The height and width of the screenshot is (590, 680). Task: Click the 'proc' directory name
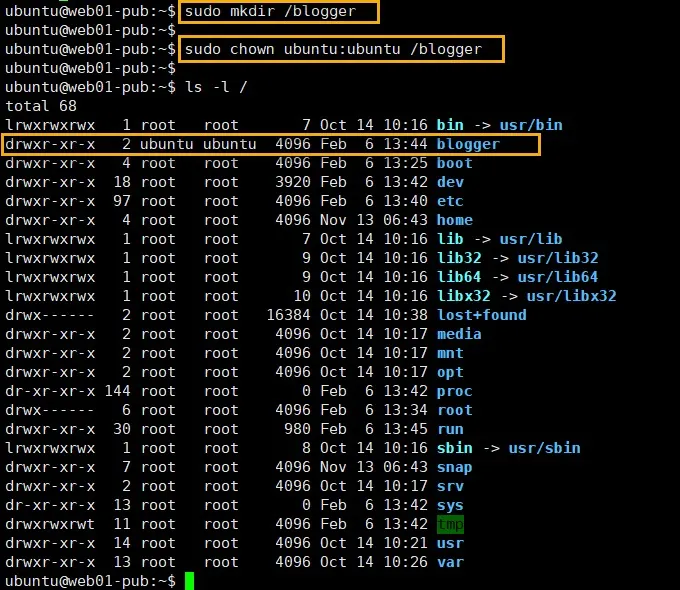coord(455,391)
